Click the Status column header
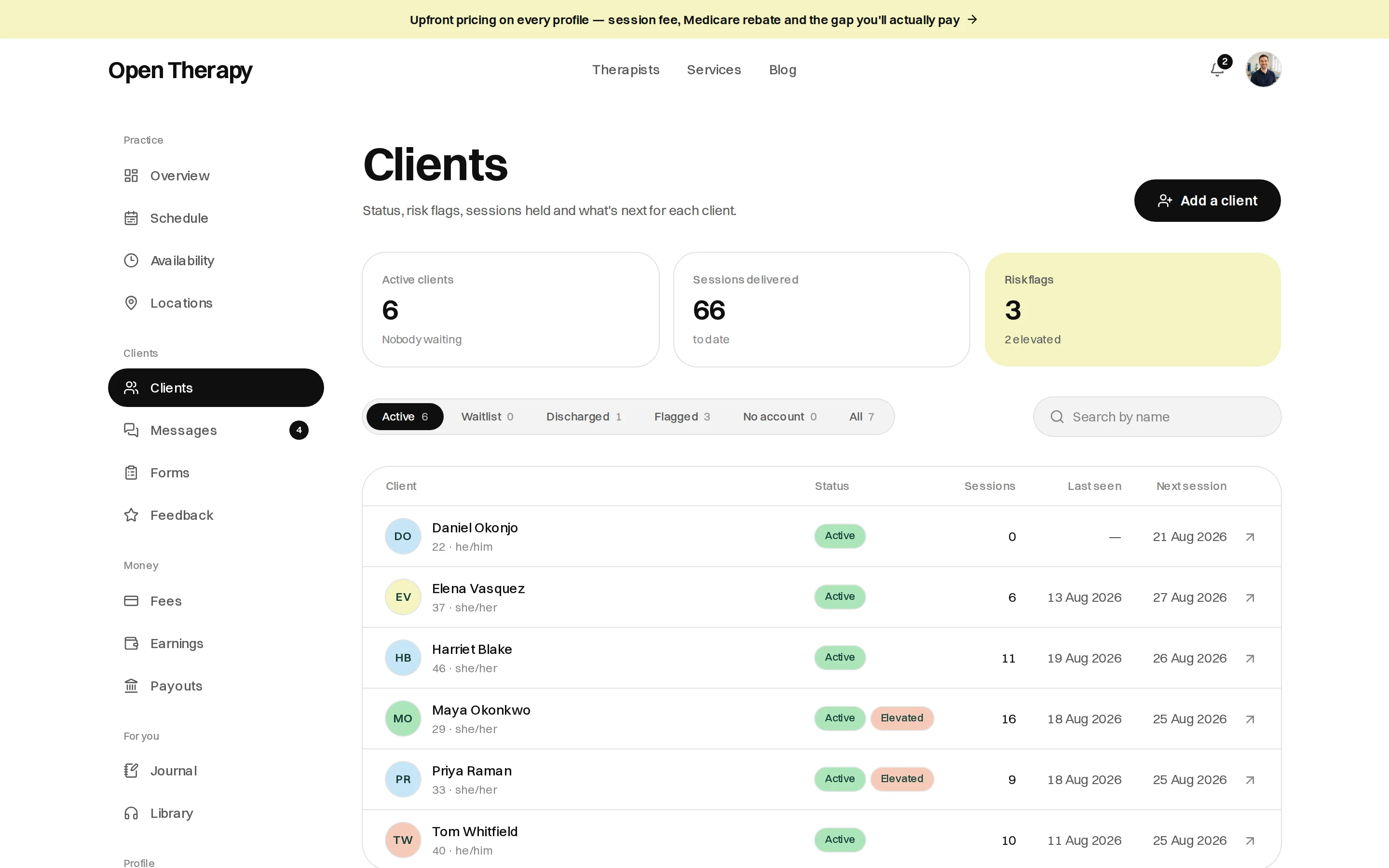1389x868 pixels. point(831,486)
